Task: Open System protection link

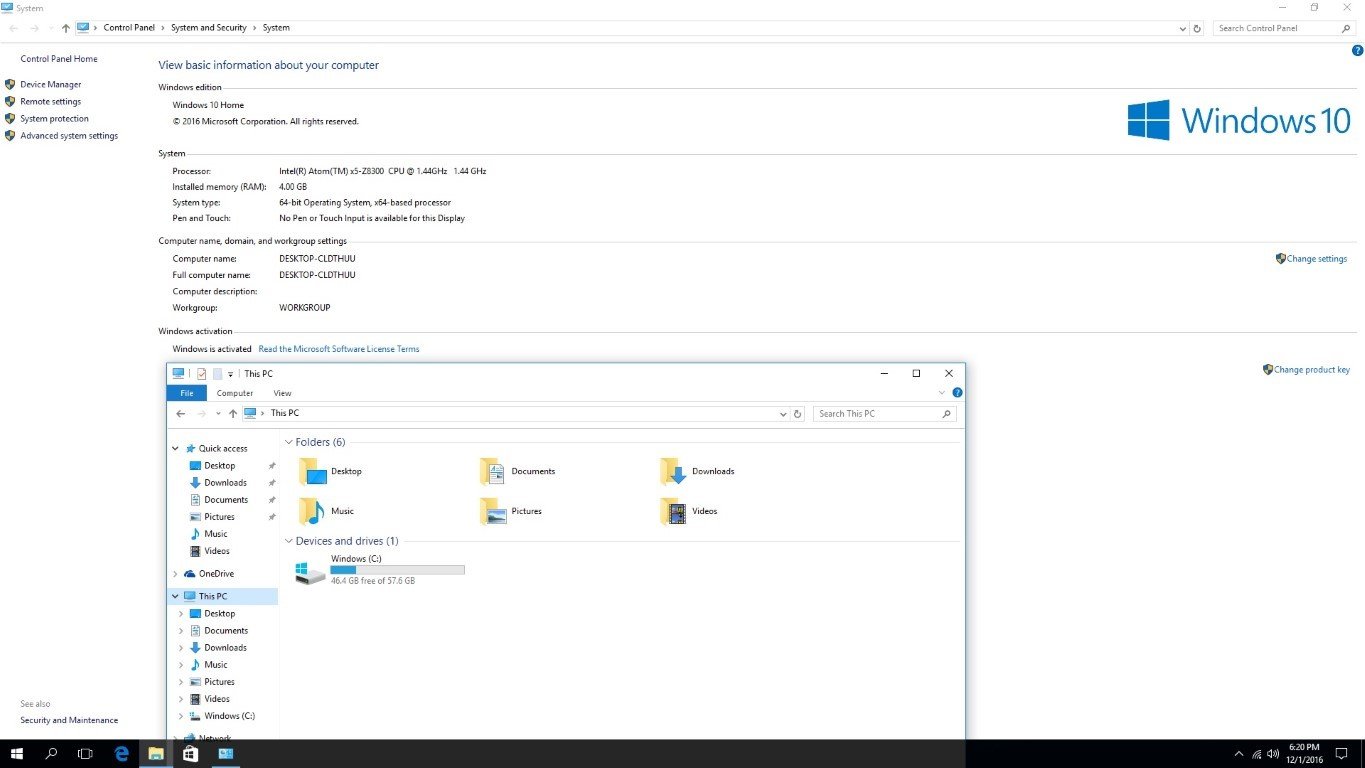Action: click(x=54, y=119)
